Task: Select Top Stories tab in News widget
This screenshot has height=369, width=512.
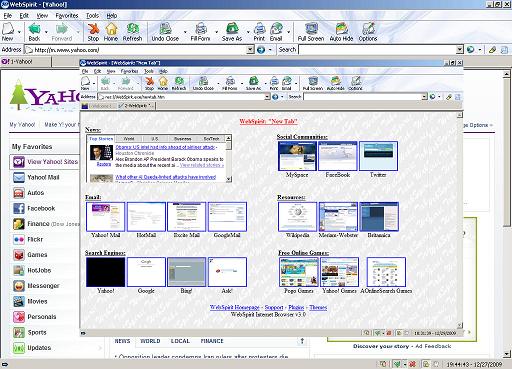Action: click(x=101, y=139)
